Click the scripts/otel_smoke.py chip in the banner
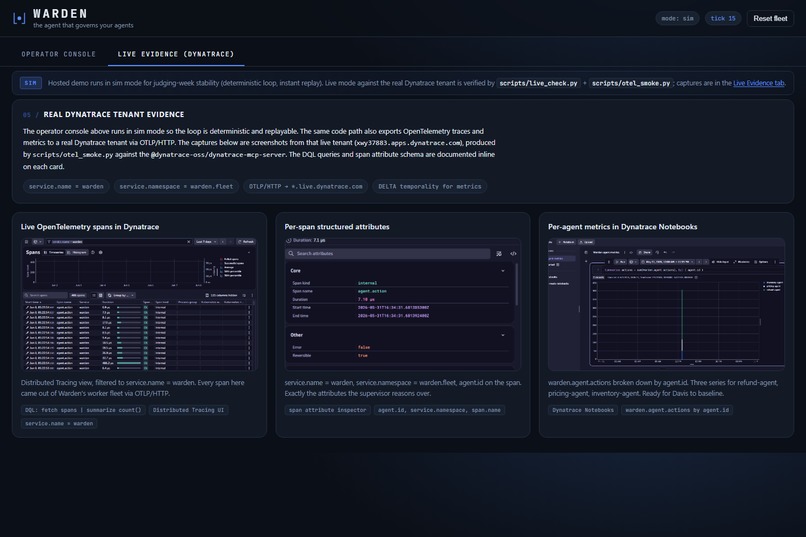 coord(631,83)
